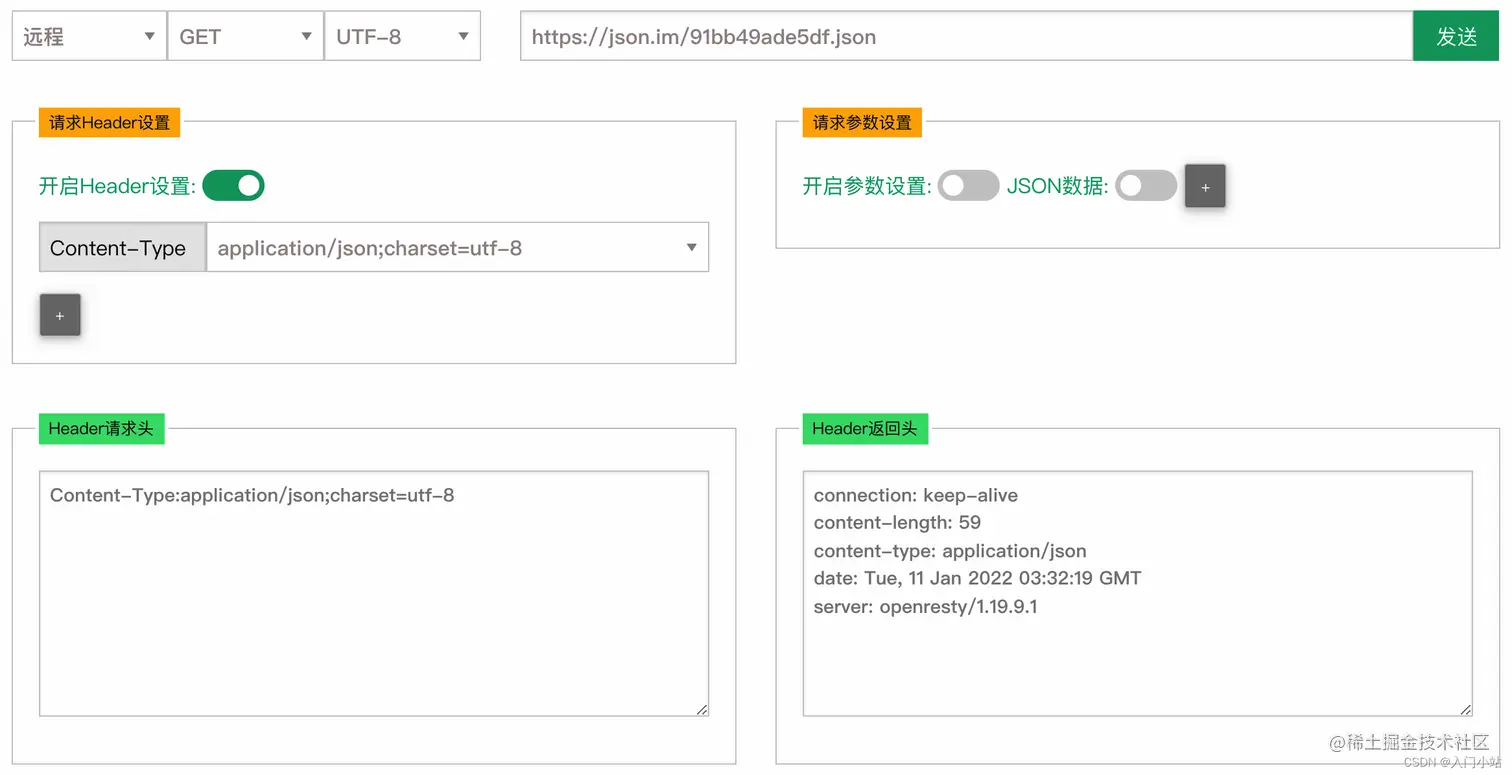Click the green 发送 send button
The image size is (1512, 775).
pos(1456,36)
